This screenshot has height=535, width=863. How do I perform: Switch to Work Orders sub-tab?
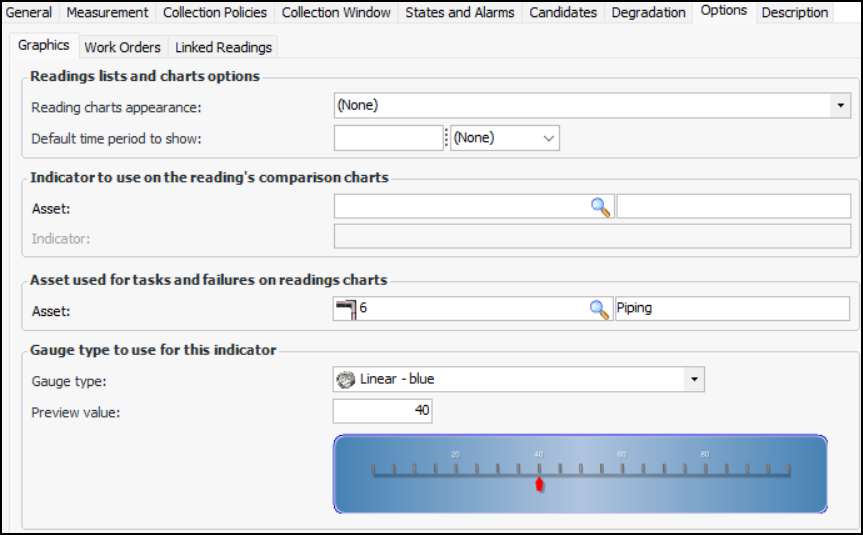click(x=122, y=47)
